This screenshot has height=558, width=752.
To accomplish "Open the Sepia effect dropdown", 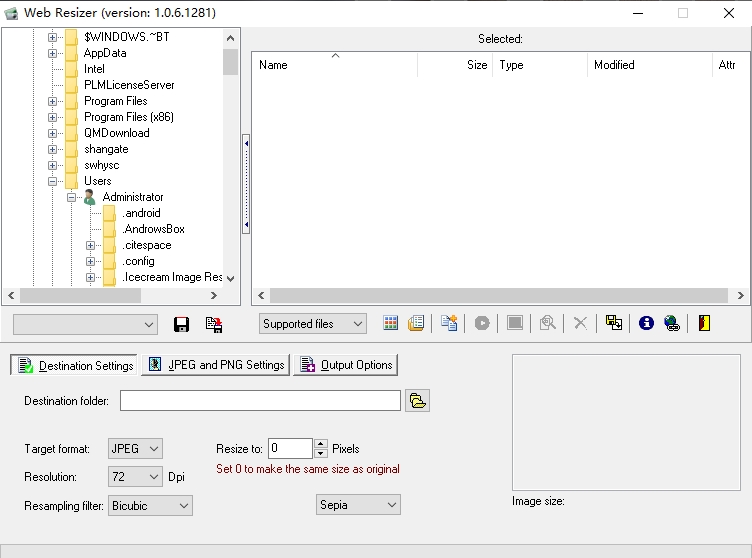I will point(358,505).
